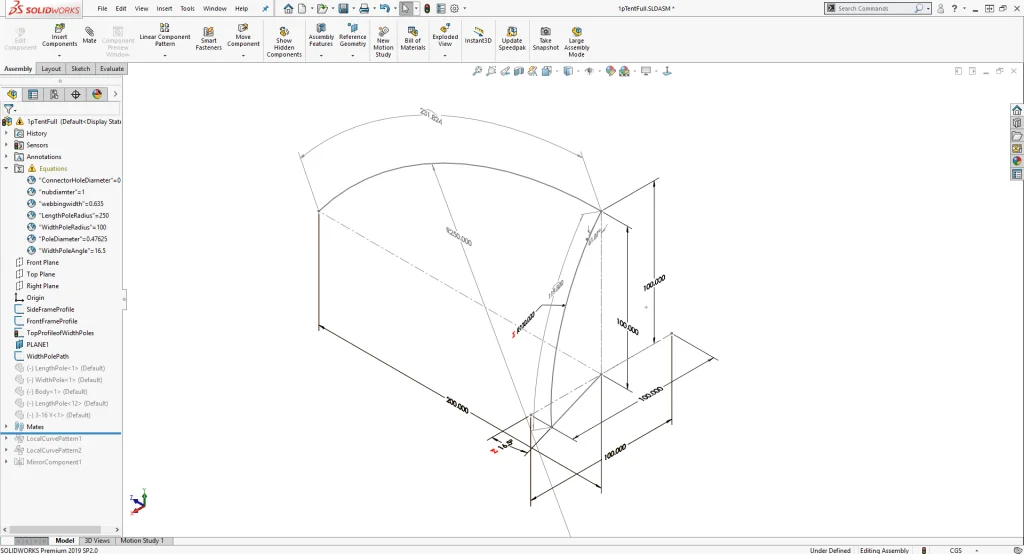Open the Insert Components dropdown arrow

click(x=59, y=54)
